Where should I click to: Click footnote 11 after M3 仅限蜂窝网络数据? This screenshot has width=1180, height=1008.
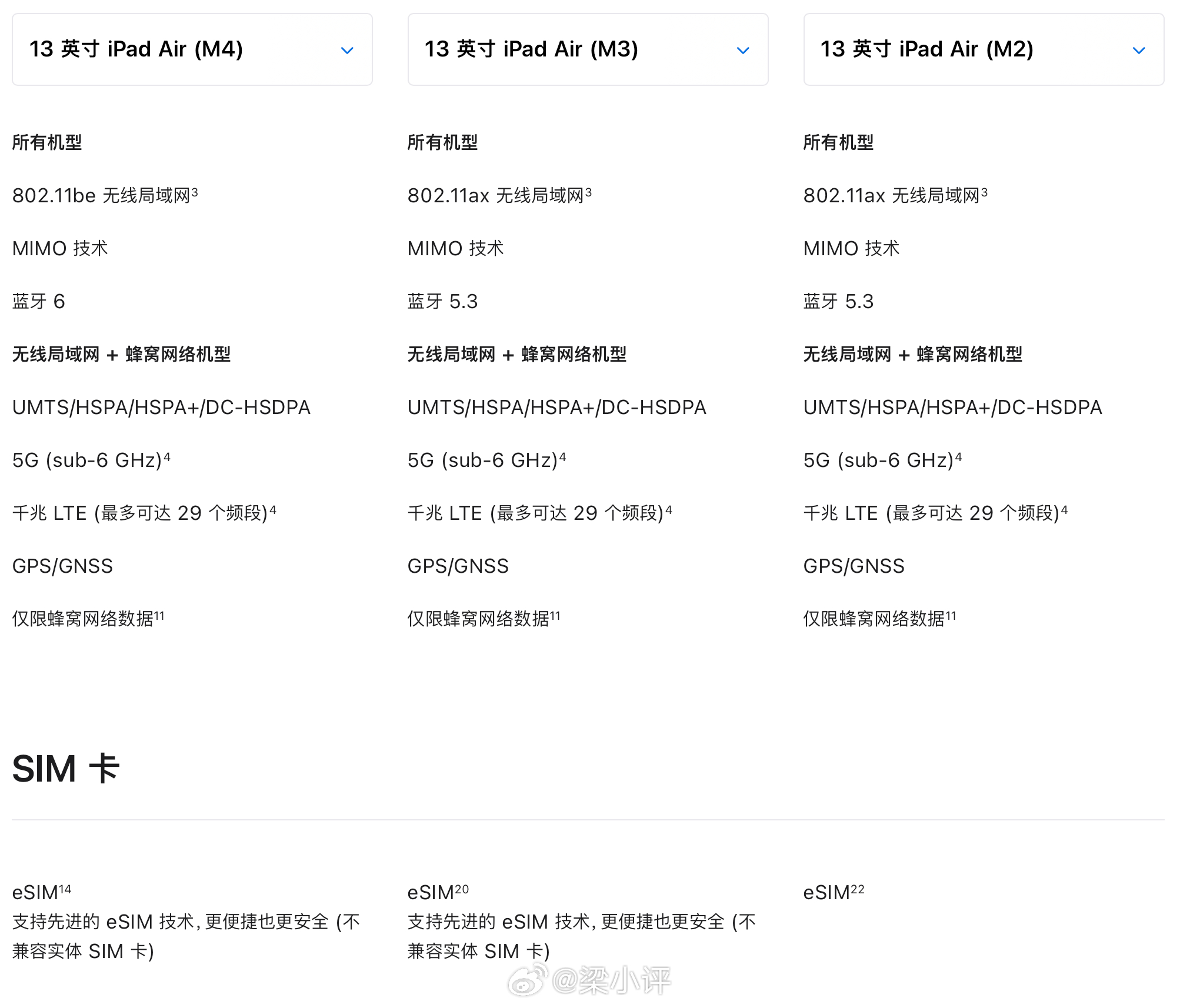click(x=555, y=616)
